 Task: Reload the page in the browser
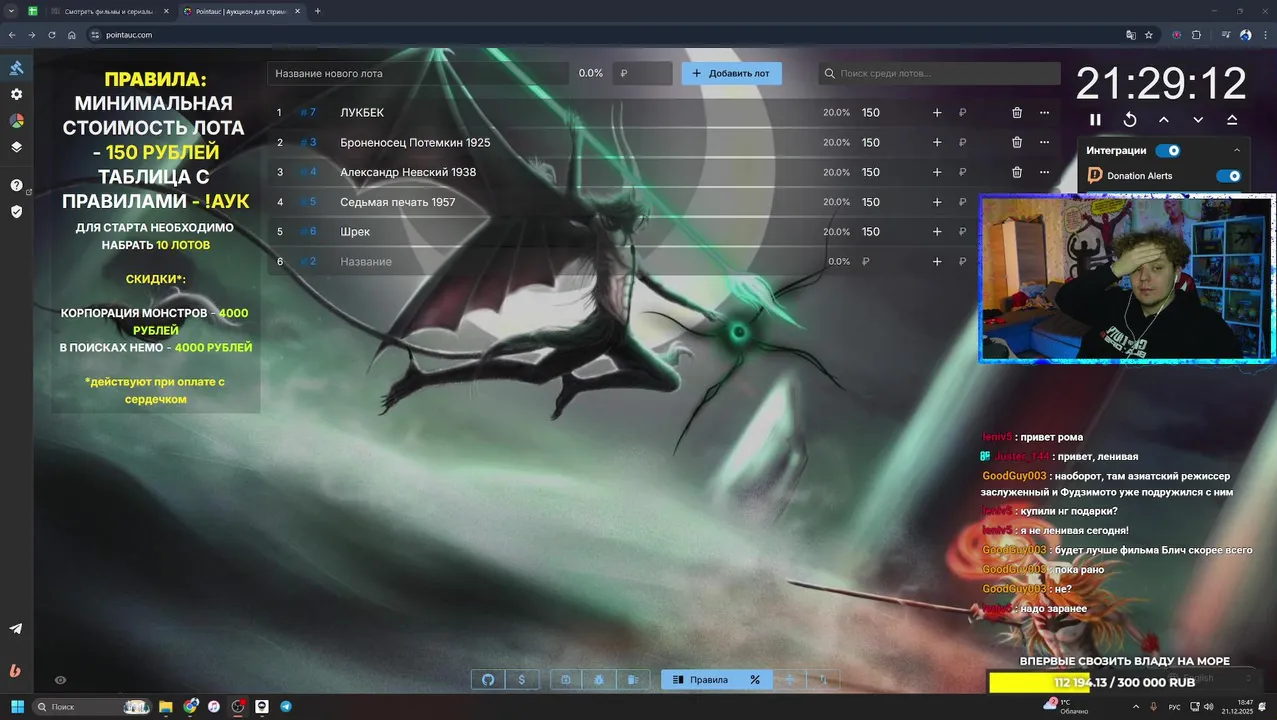coord(52,35)
